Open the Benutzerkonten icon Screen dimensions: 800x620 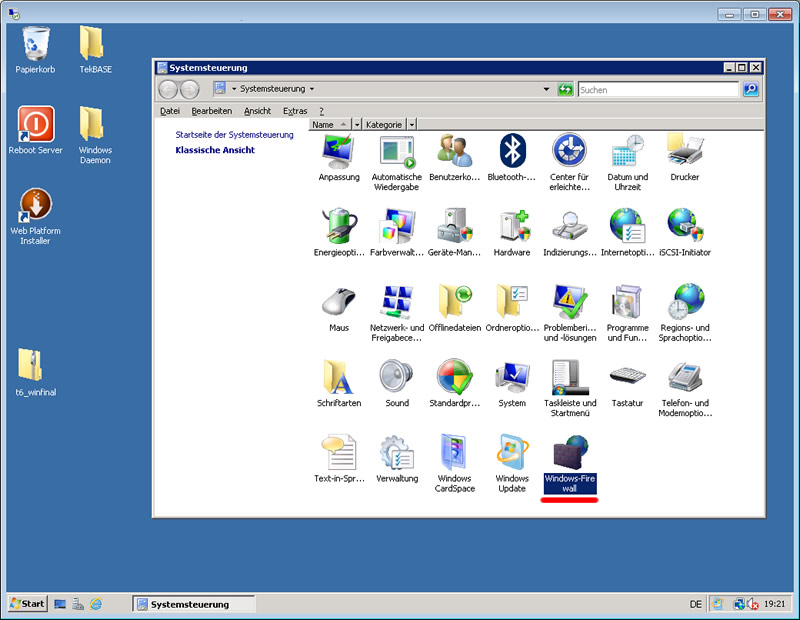(x=454, y=158)
